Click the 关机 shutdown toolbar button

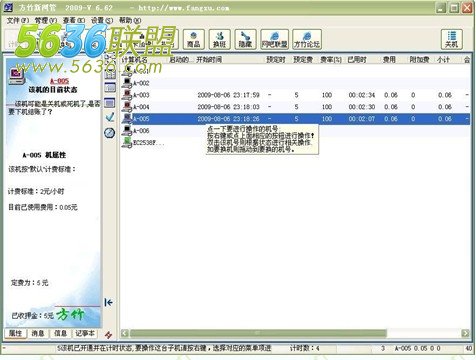[451, 39]
